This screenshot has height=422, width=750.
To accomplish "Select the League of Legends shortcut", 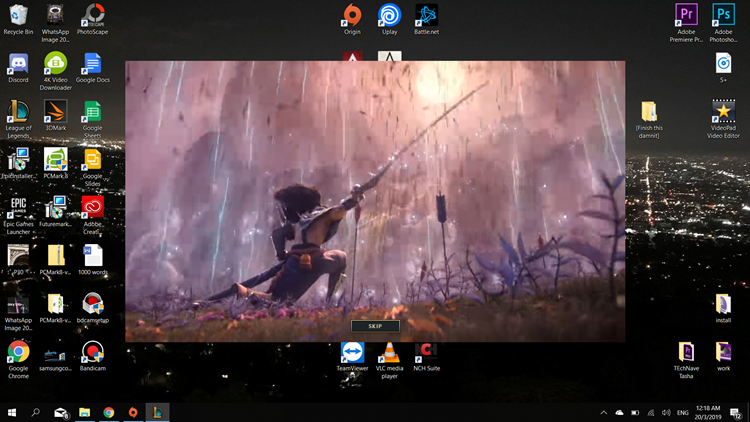I will [18, 119].
